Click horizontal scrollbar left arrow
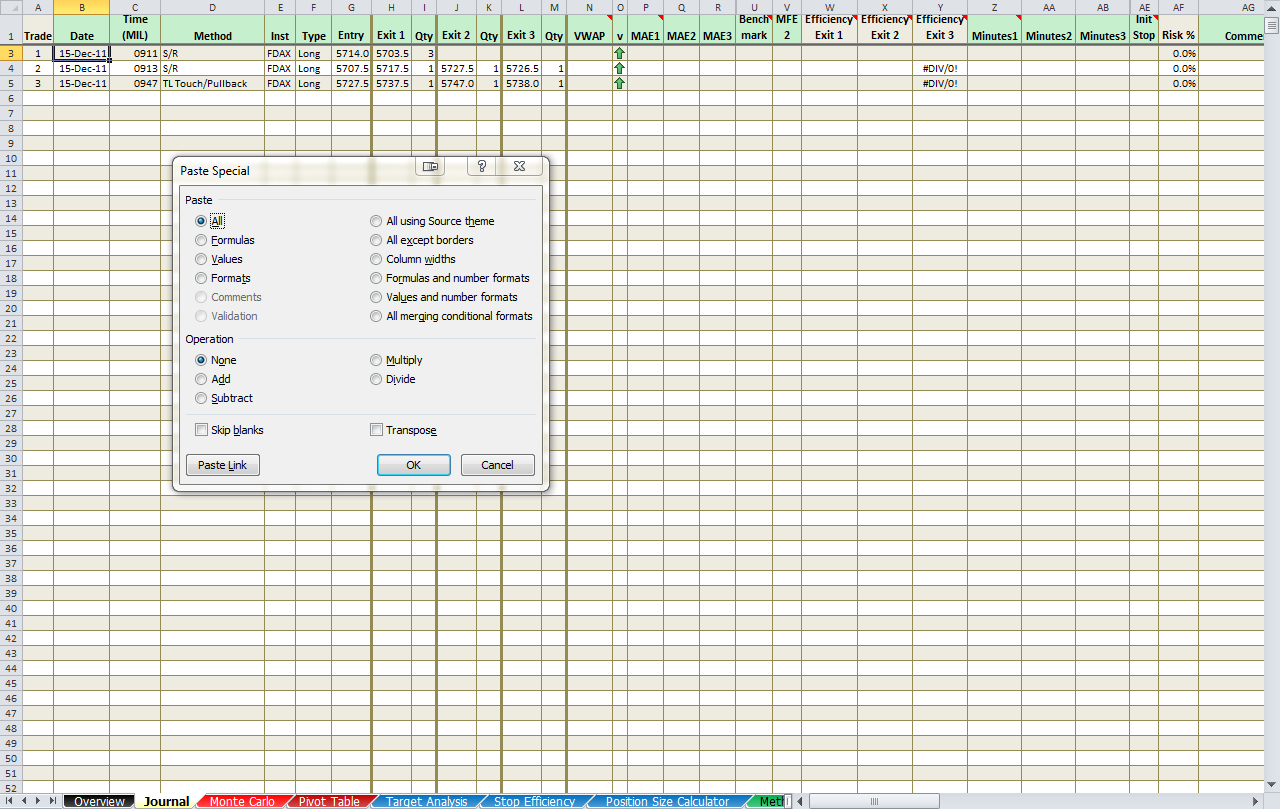Image resolution: width=1280 pixels, height=809 pixels. 800,801
